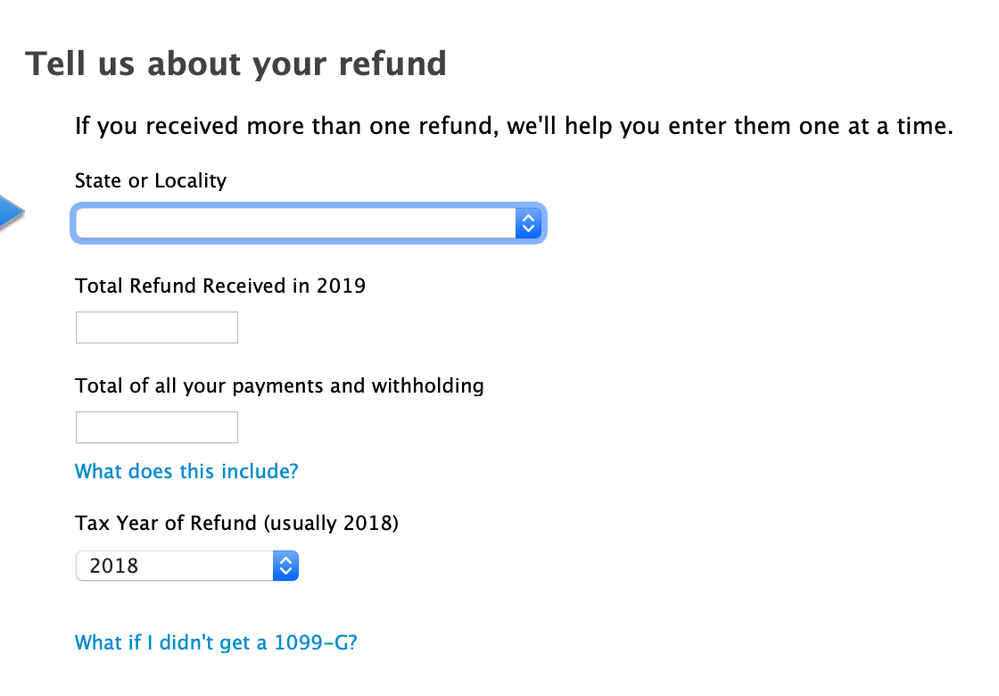999x696 pixels.
Task: Click the State or Locality up-down chevron icon
Action: click(528, 223)
